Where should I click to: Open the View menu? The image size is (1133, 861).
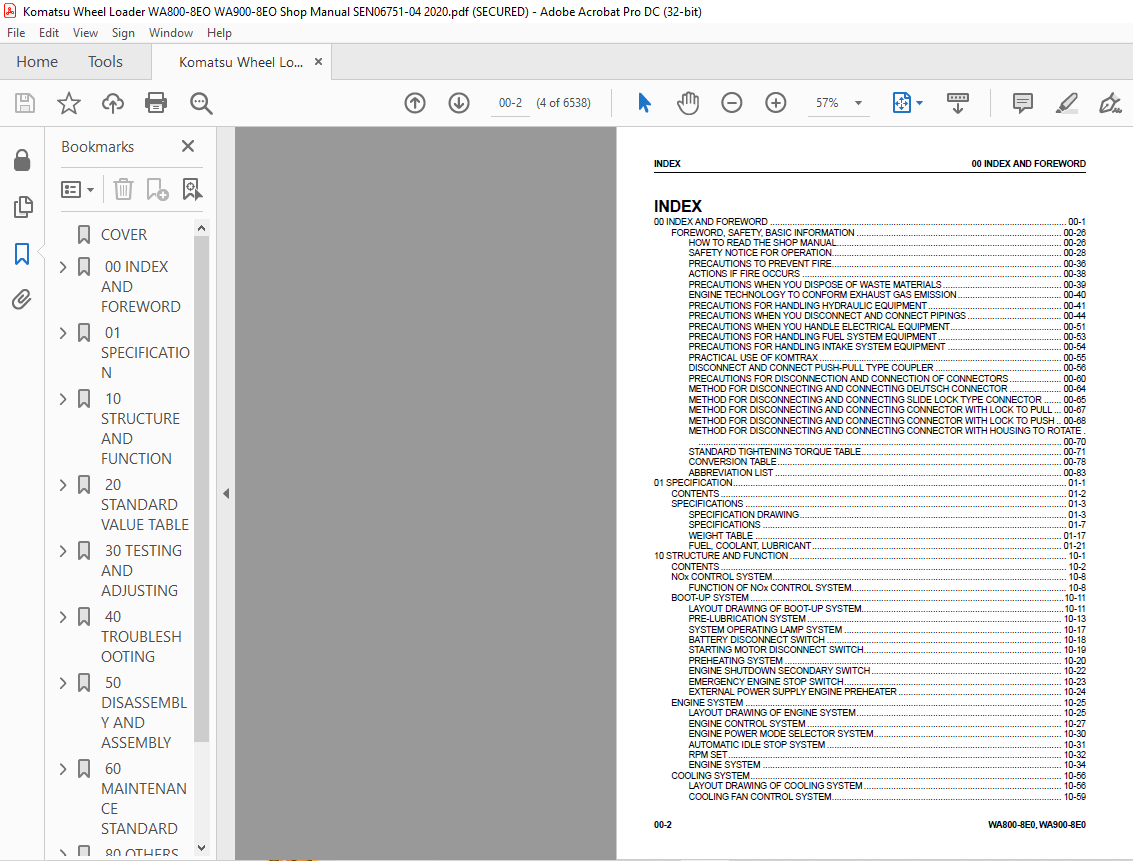pyautogui.click(x=85, y=33)
